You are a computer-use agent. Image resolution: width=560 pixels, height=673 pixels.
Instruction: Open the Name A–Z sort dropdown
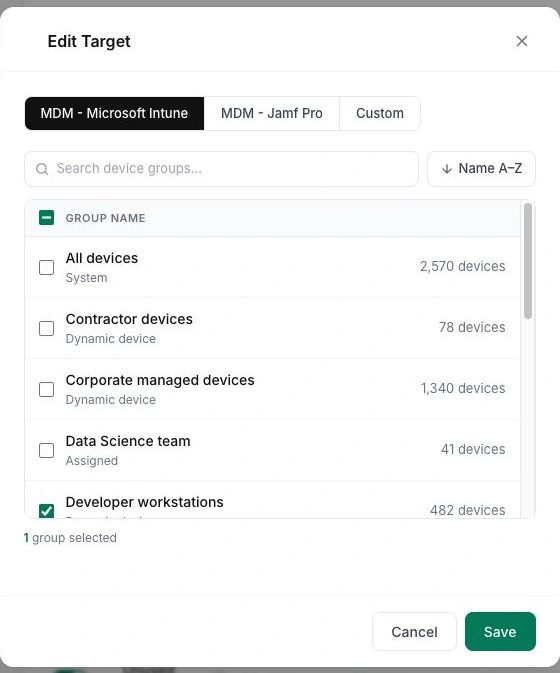(x=481, y=169)
